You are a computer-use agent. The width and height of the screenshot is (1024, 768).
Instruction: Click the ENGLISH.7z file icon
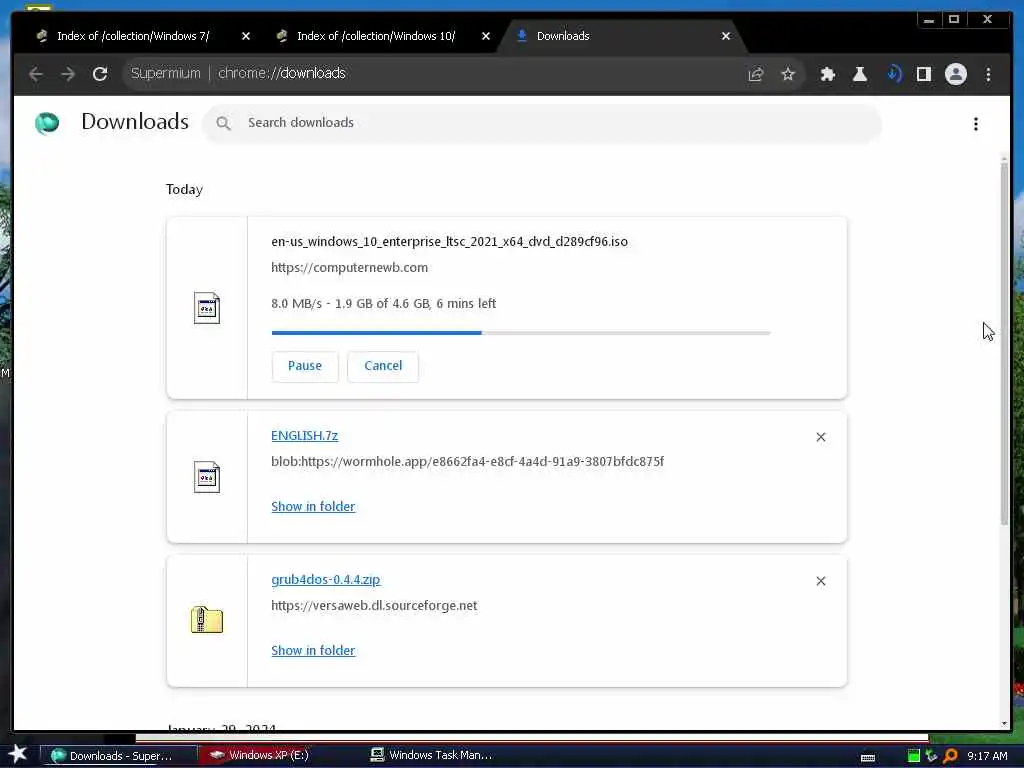pyautogui.click(x=207, y=477)
